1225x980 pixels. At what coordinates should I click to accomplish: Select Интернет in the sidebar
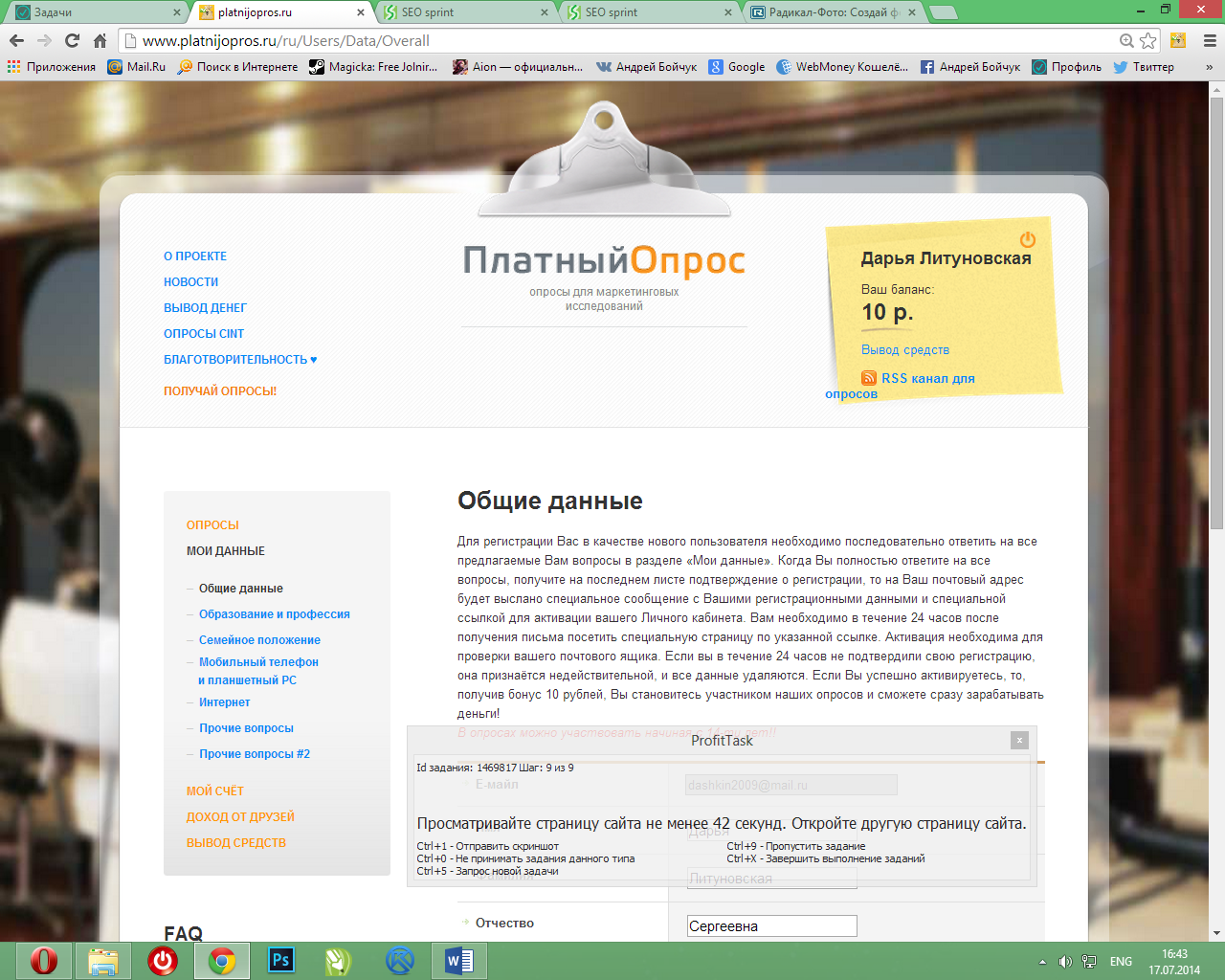(224, 702)
